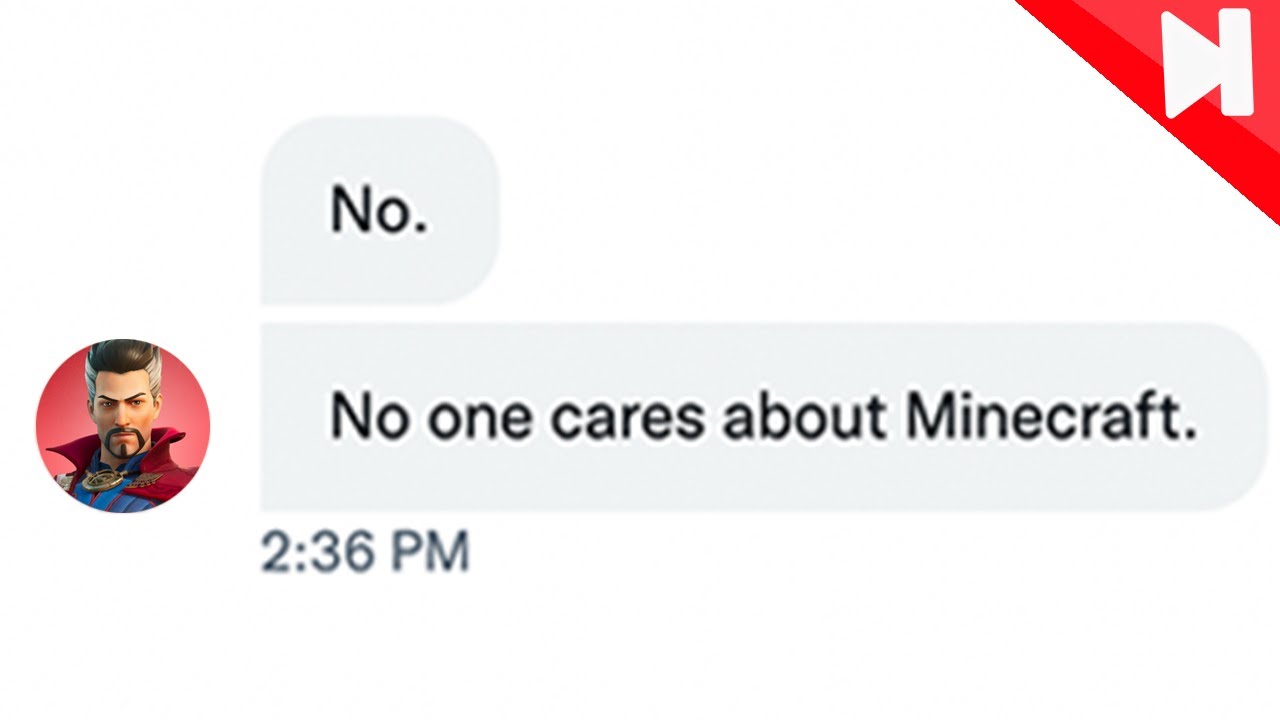Click the "2:36 PM" message timestamp

point(365,553)
